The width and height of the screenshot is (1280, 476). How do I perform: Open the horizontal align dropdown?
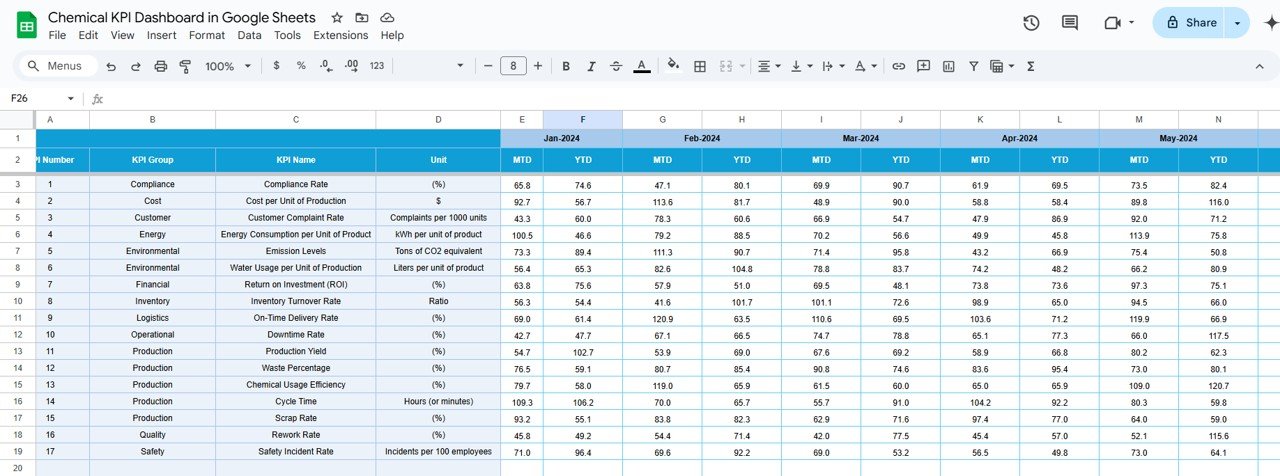pyautogui.click(x=769, y=66)
